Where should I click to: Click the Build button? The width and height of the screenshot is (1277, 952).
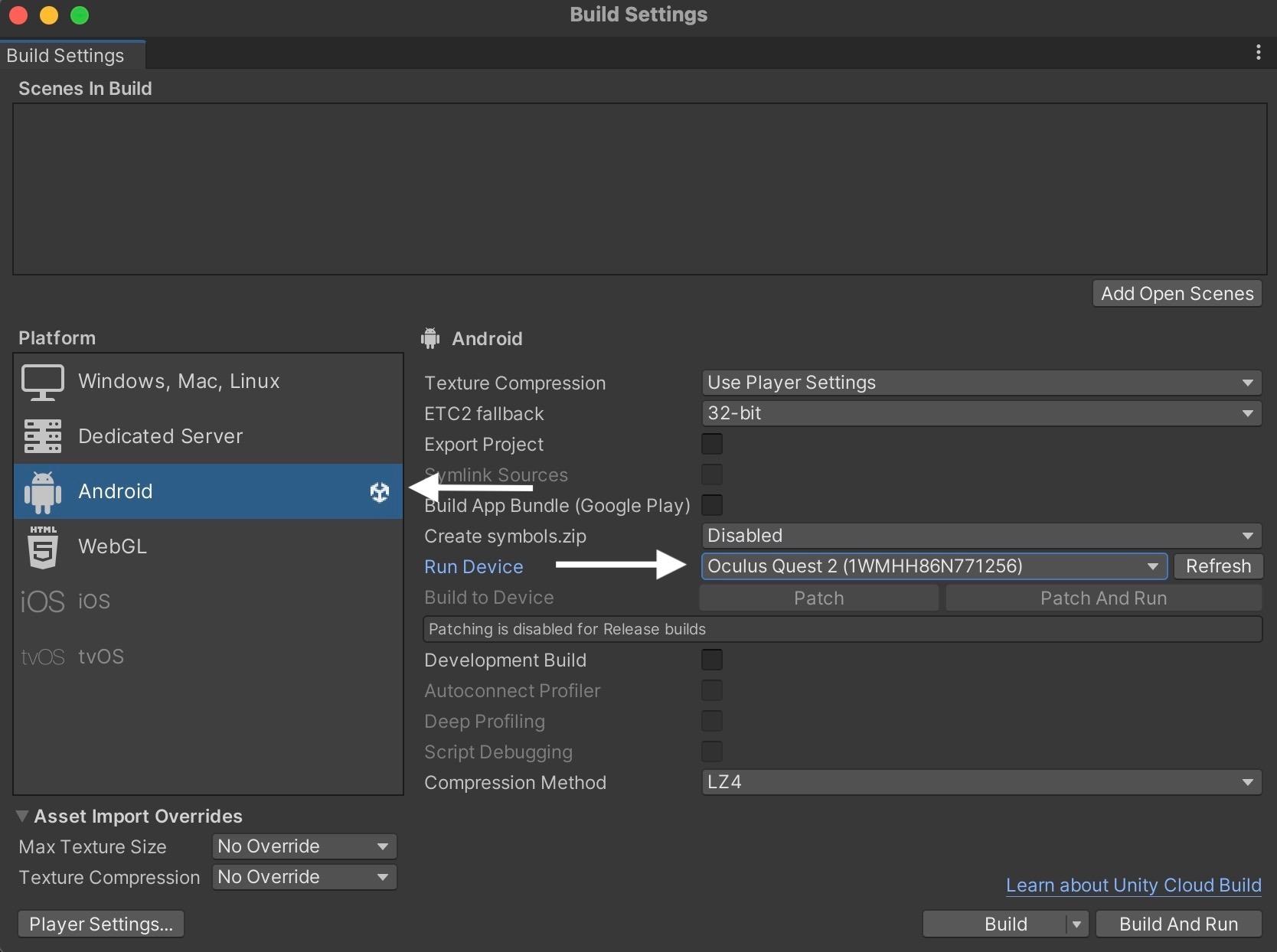click(x=994, y=924)
